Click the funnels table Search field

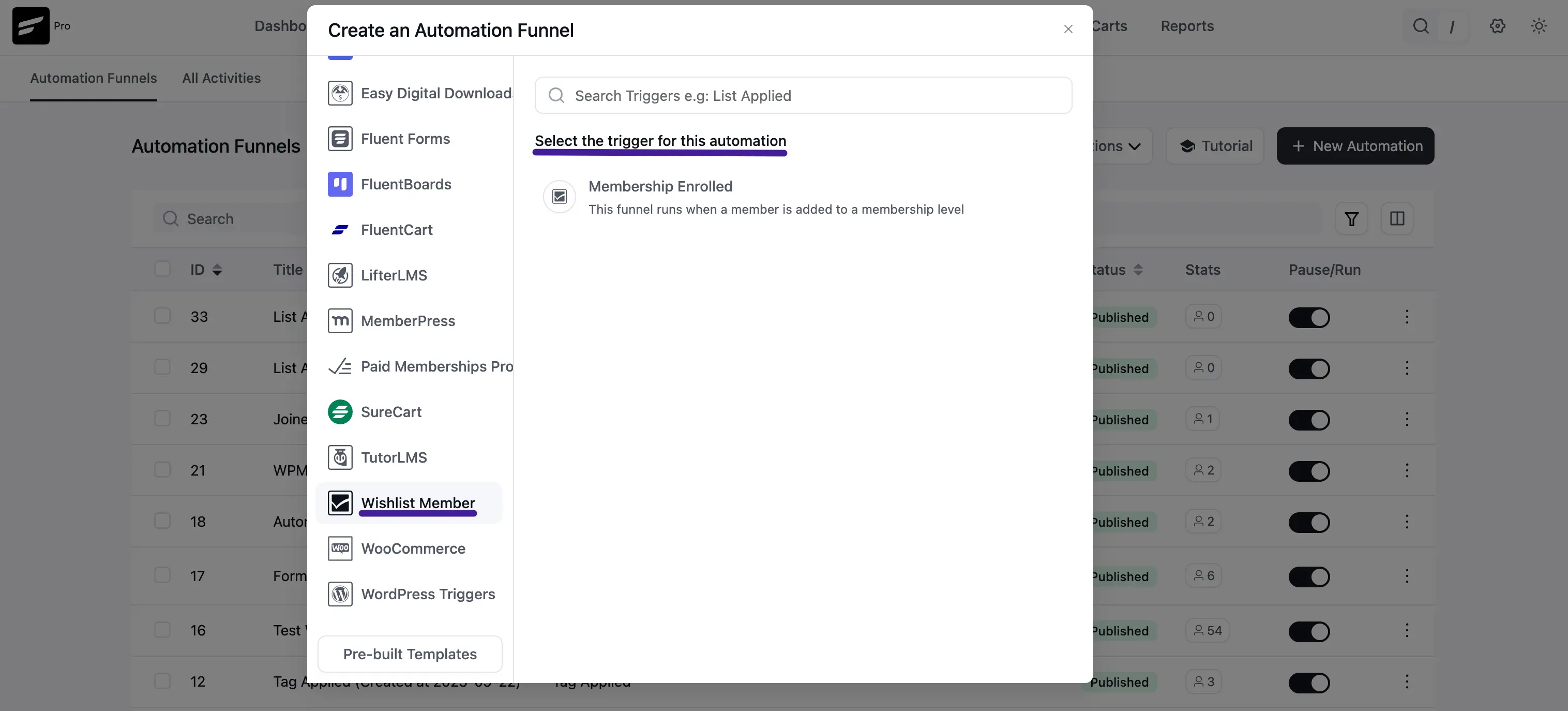(231, 219)
